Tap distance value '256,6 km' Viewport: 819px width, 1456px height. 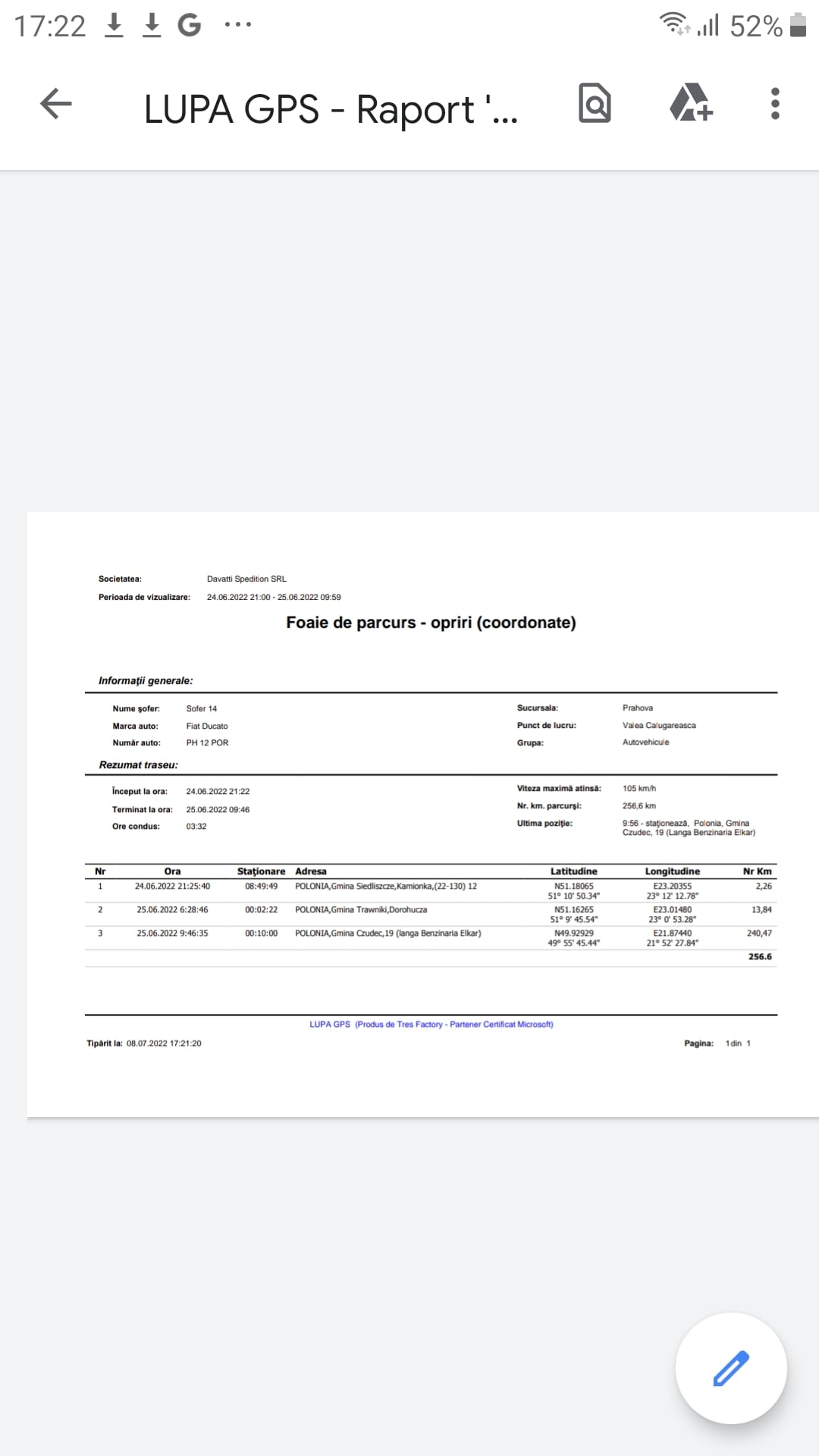639,805
